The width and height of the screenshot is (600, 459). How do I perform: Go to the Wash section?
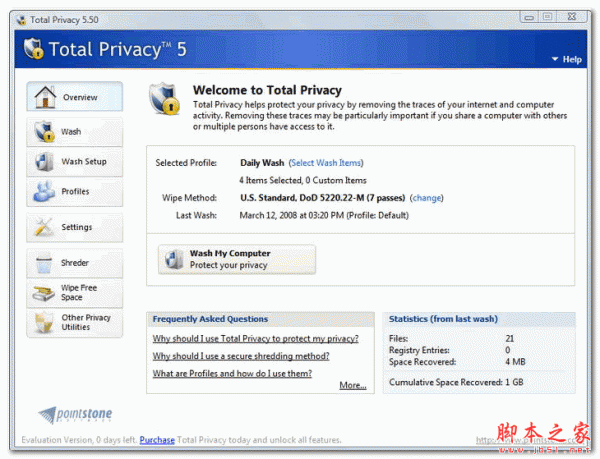tap(75, 132)
